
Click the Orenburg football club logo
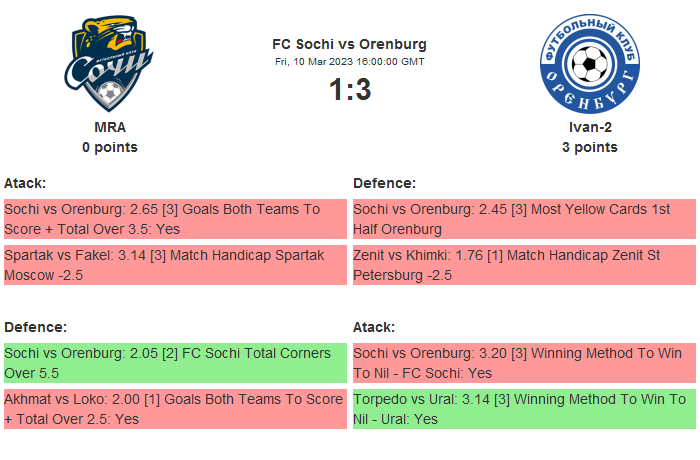tap(589, 65)
